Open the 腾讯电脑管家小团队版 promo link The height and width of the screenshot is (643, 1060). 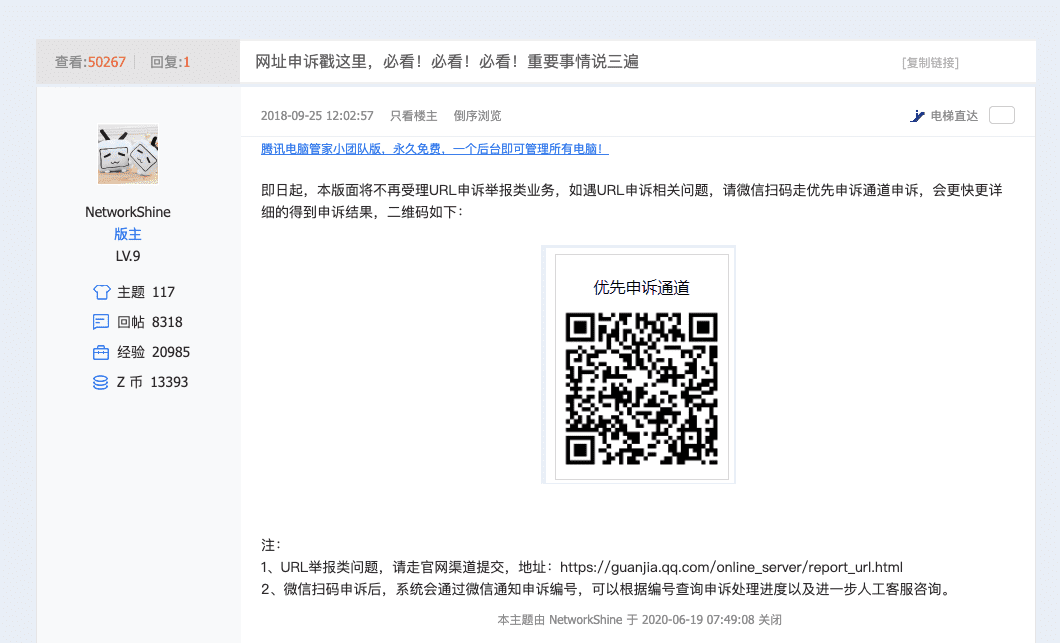click(435, 149)
